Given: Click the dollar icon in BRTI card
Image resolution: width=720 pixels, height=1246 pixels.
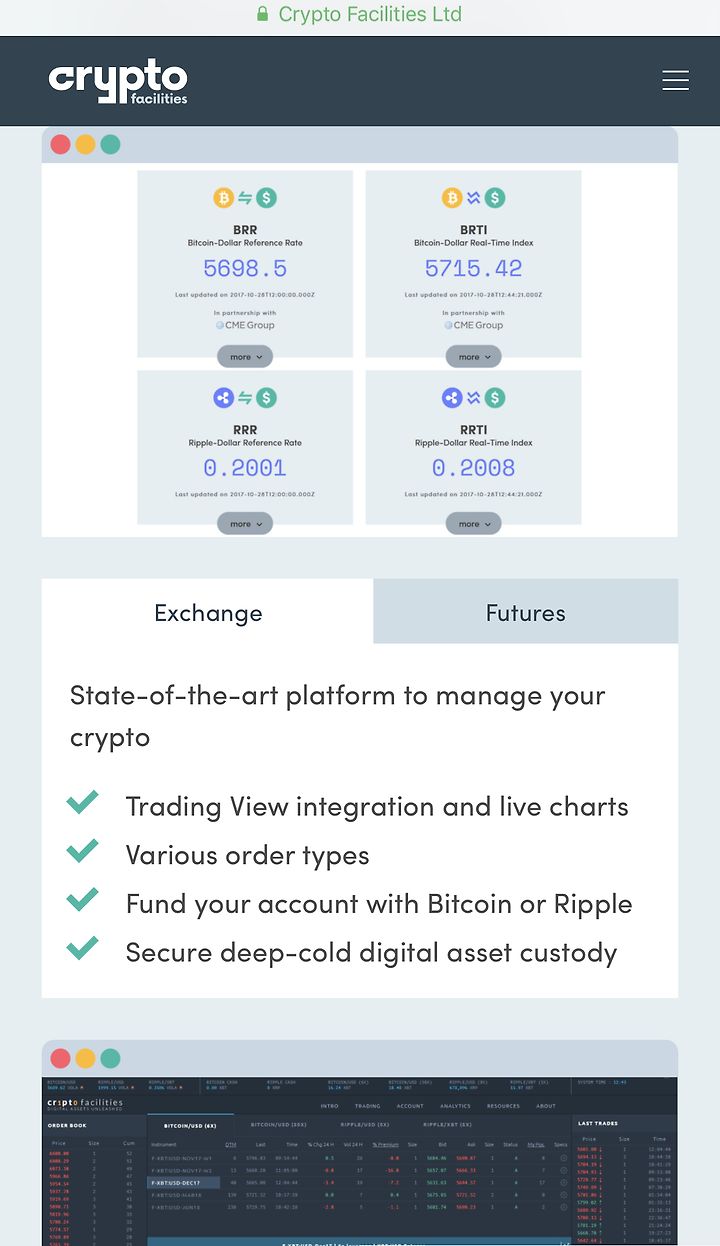Looking at the screenshot, I should click(495, 198).
